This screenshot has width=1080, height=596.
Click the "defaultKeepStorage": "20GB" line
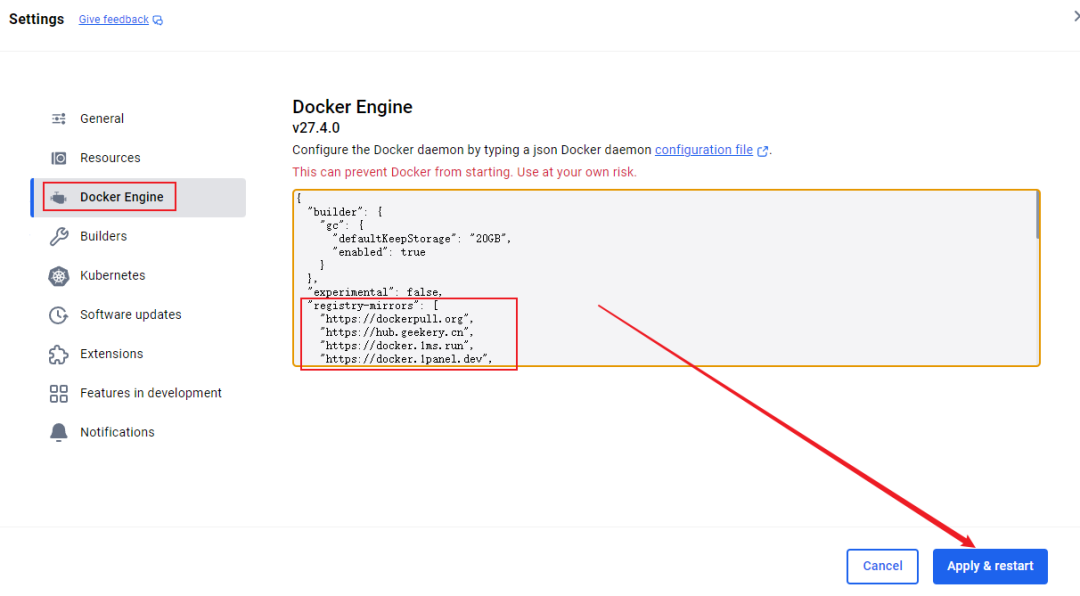coord(422,239)
